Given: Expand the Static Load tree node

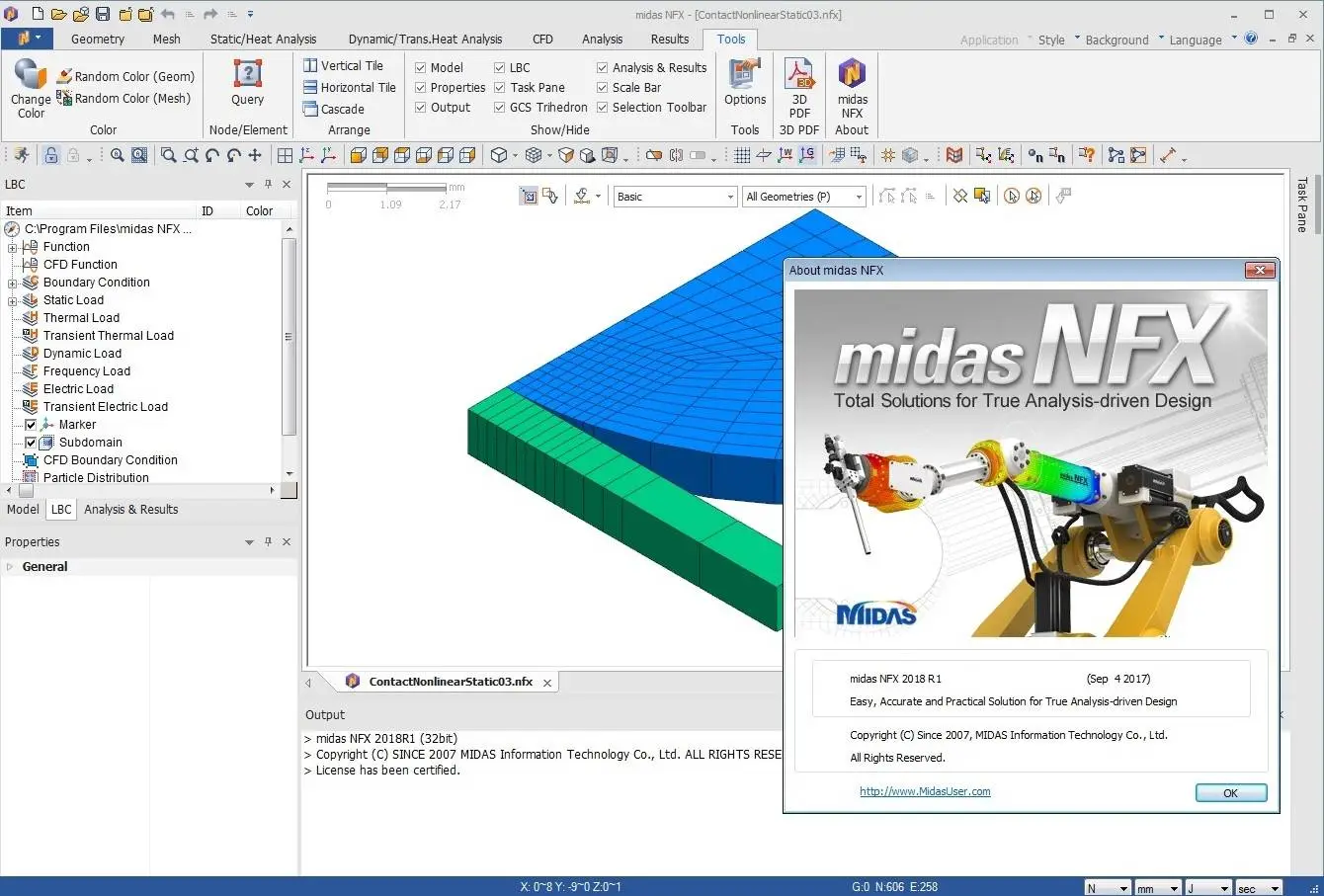Looking at the screenshot, I should [x=12, y=300].
